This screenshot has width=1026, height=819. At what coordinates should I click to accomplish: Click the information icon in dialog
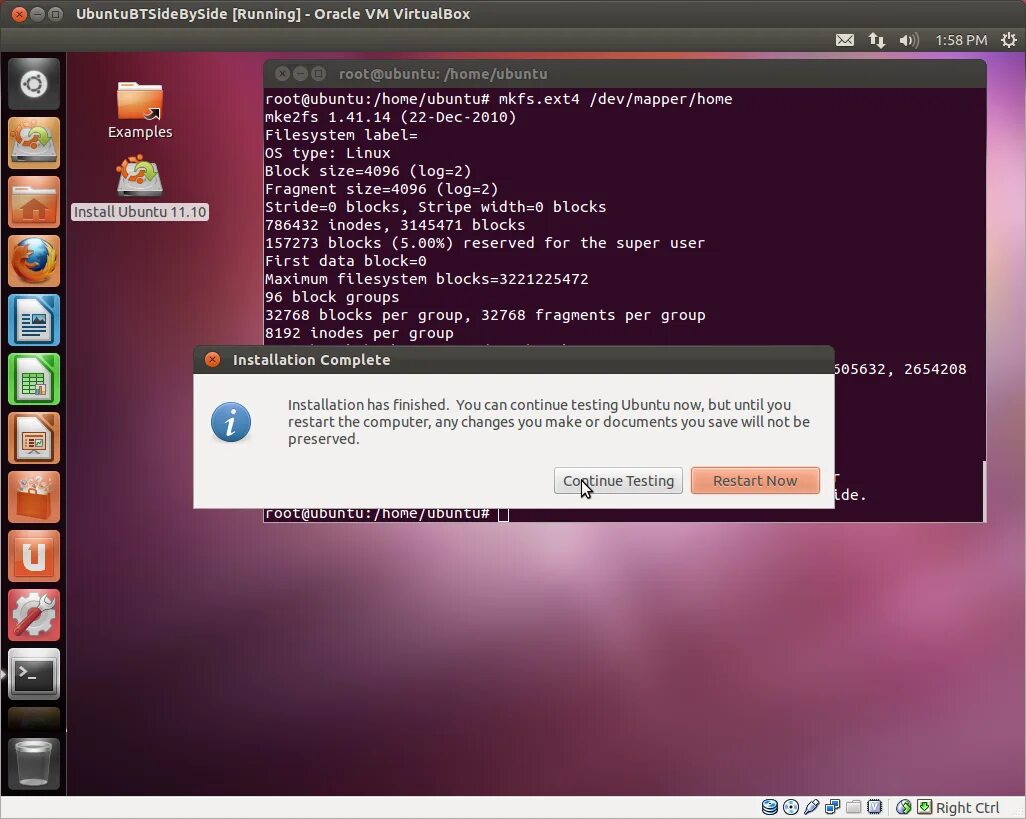coord(230,422)
